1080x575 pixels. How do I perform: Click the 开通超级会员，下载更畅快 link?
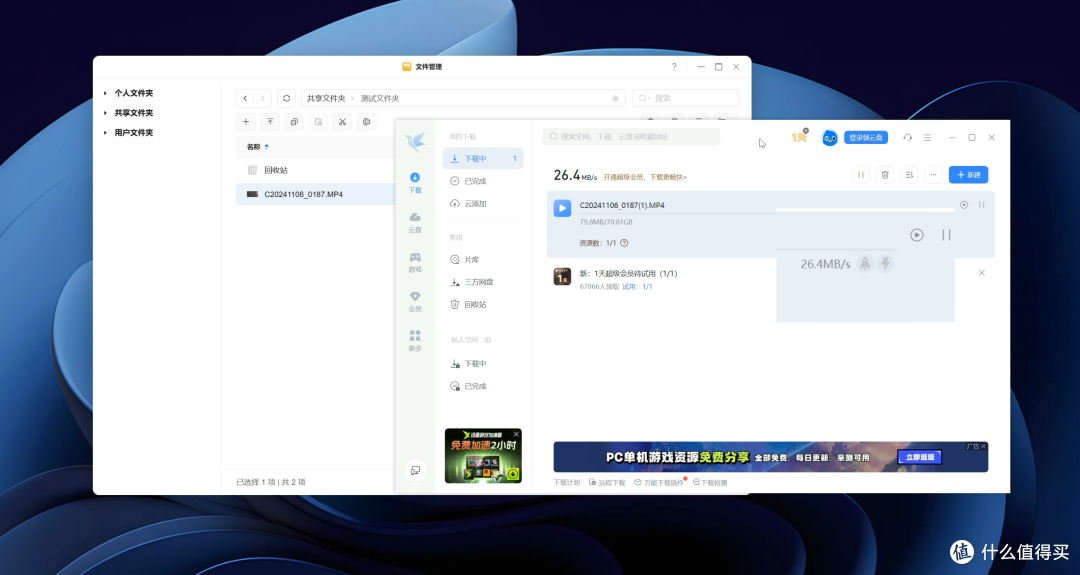click(x=645, y=177)
